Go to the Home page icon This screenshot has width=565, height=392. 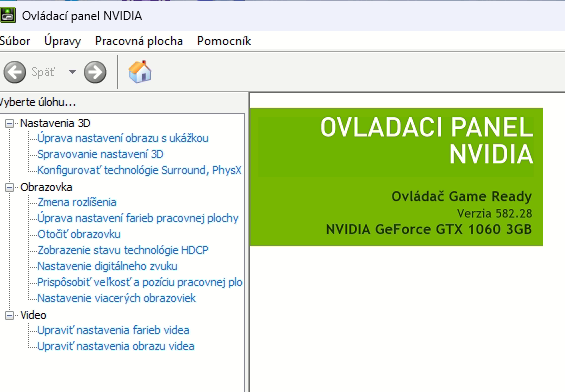coord(140,72)
